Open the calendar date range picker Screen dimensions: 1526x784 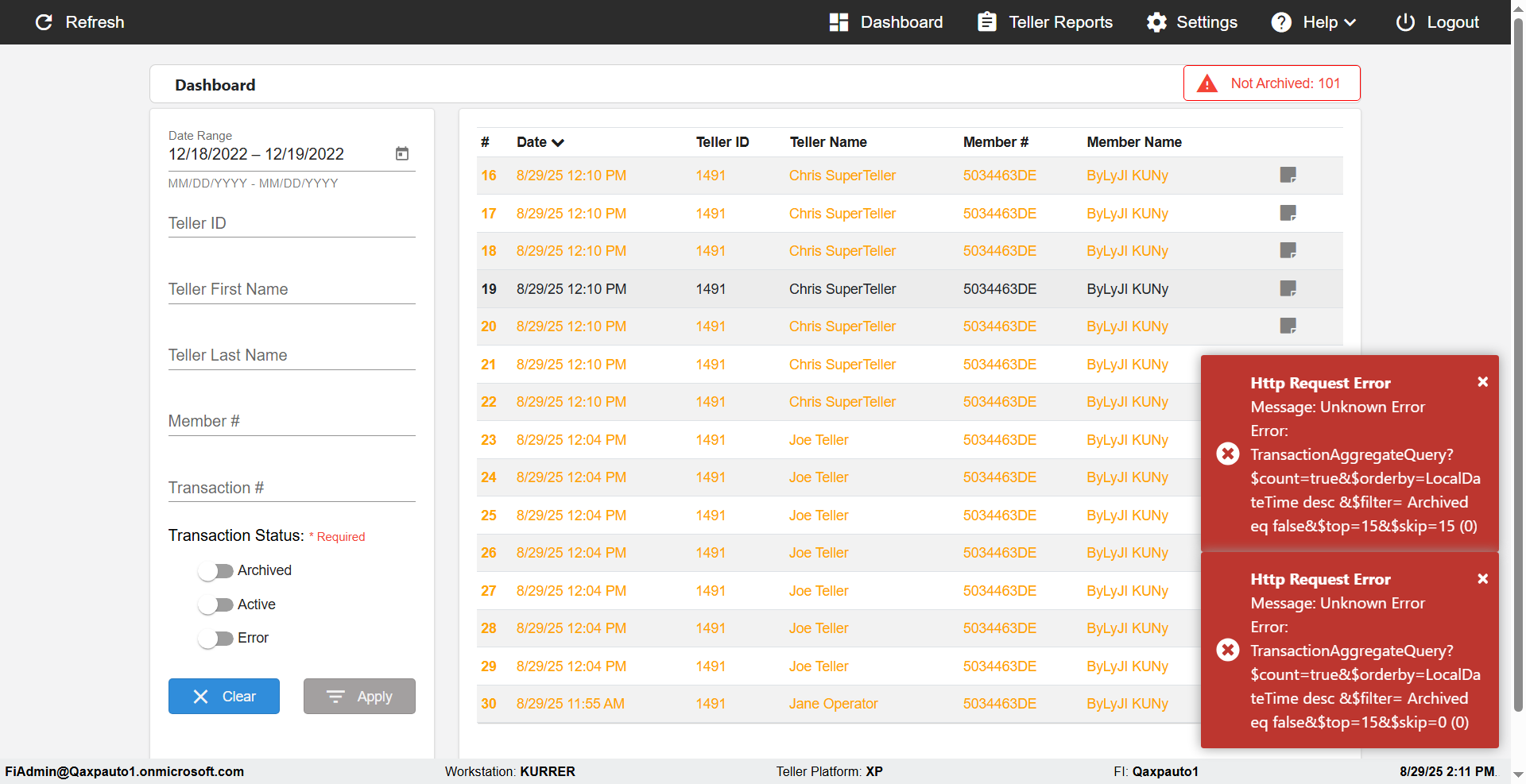402,153
